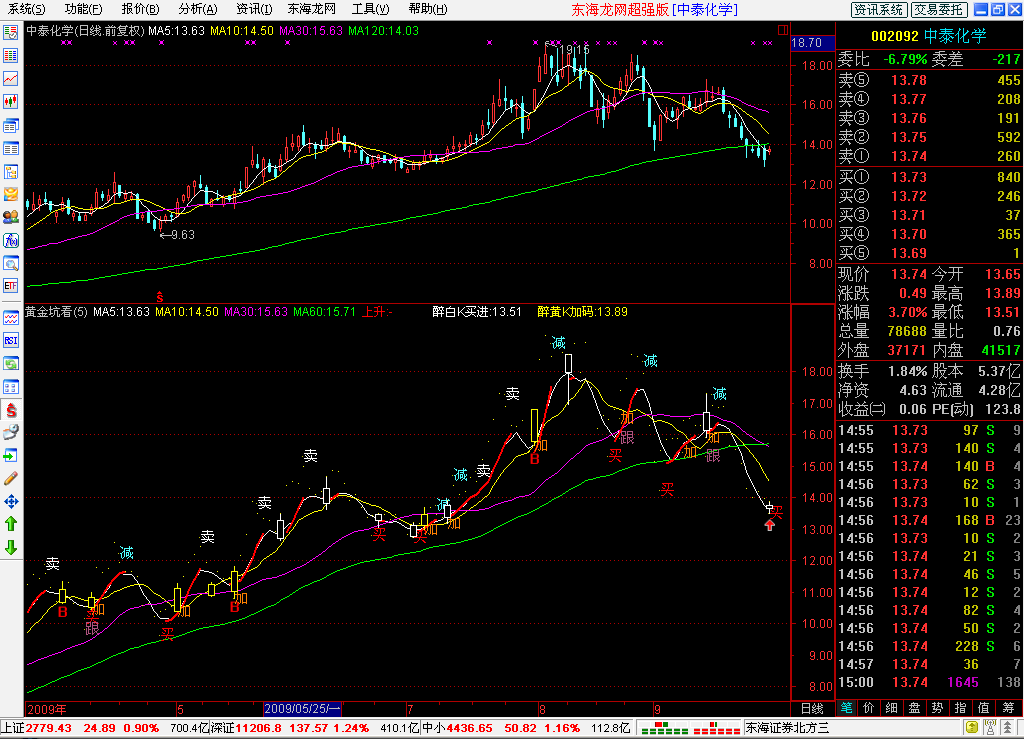Viewport: 1024px width, 739px height.
Task: Select the blue four-way move arrows icon
Action: click(x=10, y=501)
